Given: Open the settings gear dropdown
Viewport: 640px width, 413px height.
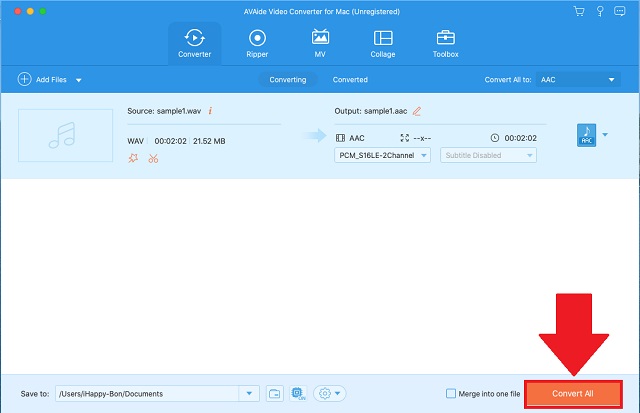Looking at the screenshot, I should (330, 393).
